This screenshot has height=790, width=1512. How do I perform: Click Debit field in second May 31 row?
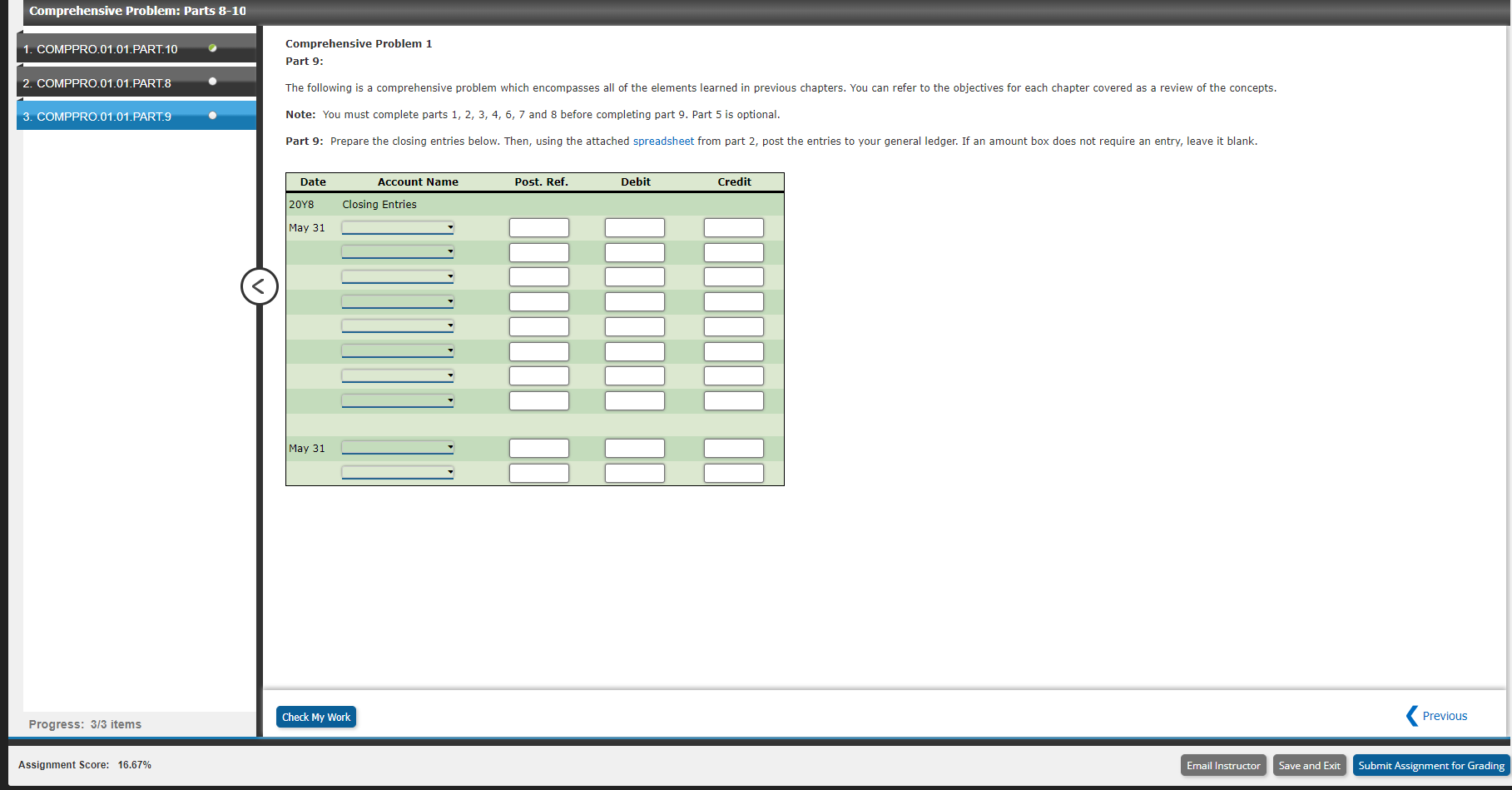point(635,448)
